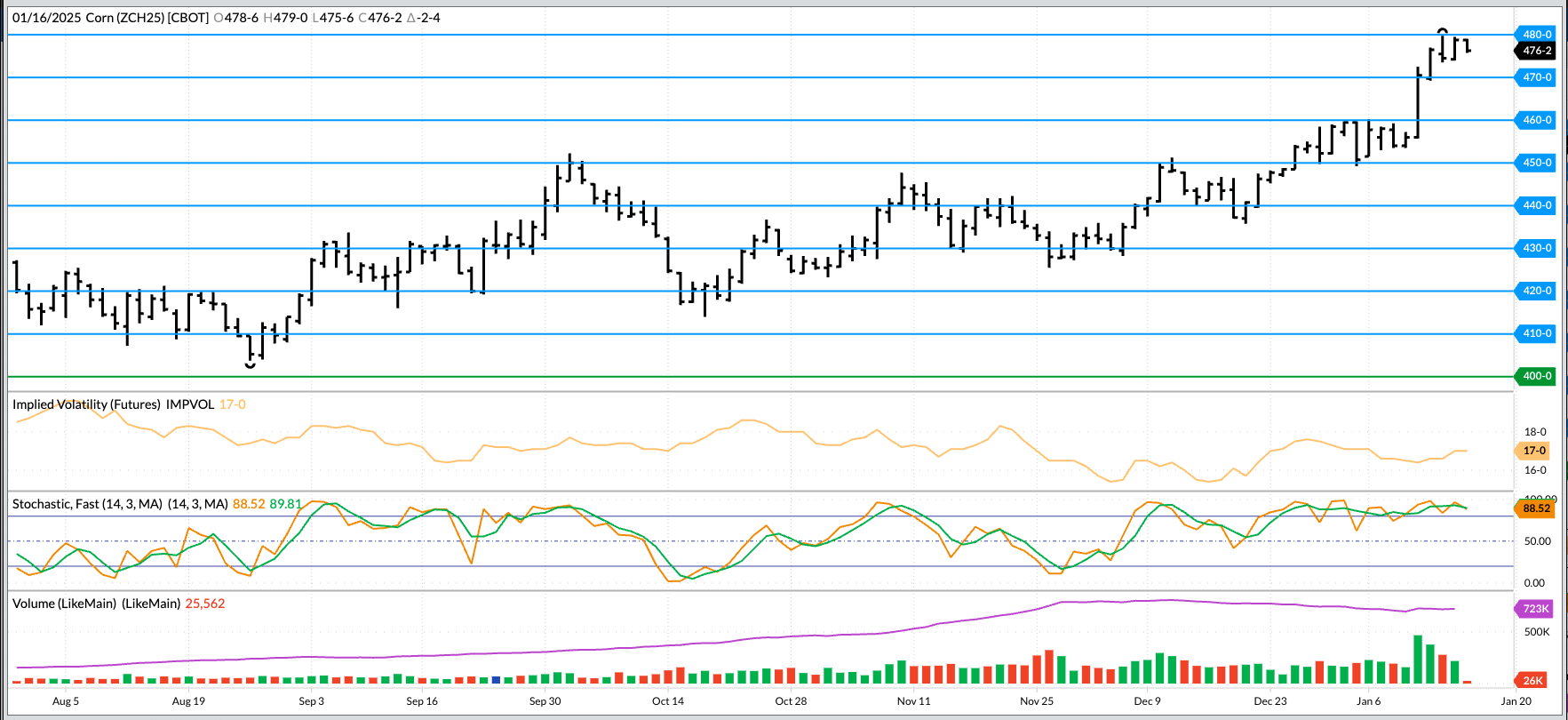This screenshot has height=720, width=1568.
Task: Click the arc marker at the chart low
Action: coord(251,365)
